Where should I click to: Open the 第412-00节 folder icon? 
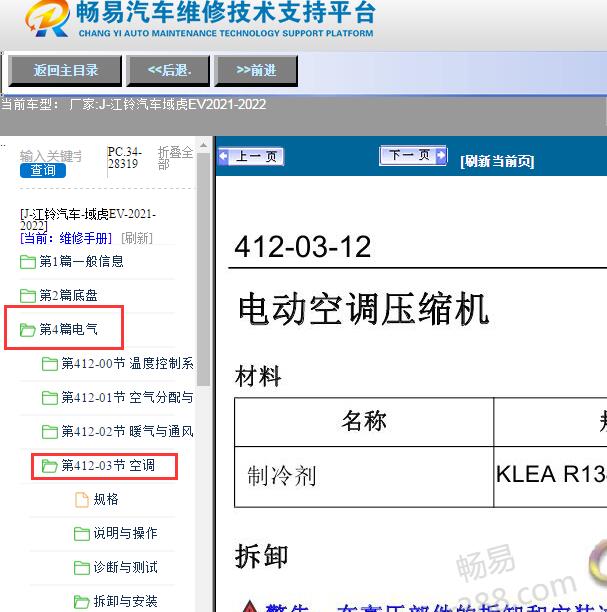50,364
